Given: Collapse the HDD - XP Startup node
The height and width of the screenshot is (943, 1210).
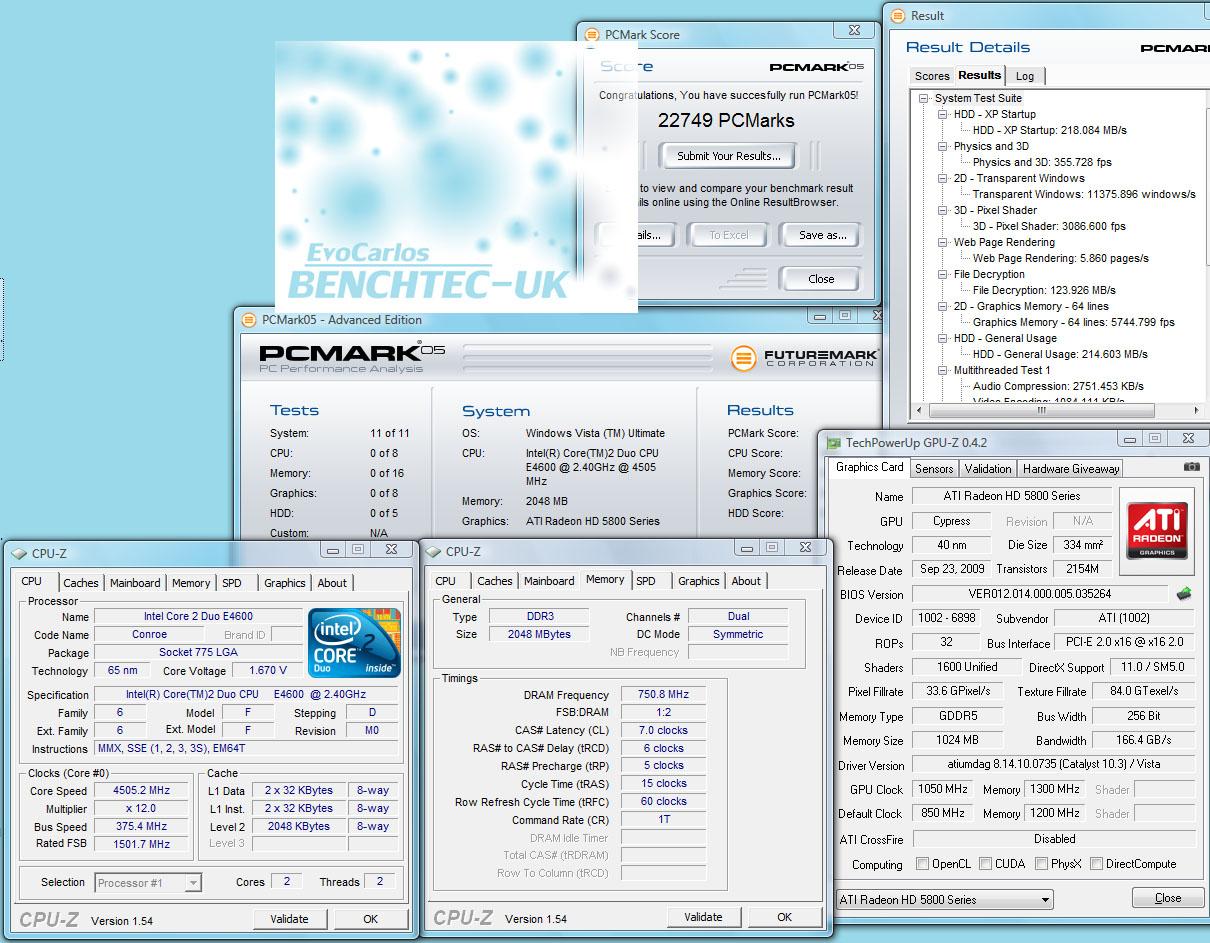Looking at the screenshot, I should point(943,114).
